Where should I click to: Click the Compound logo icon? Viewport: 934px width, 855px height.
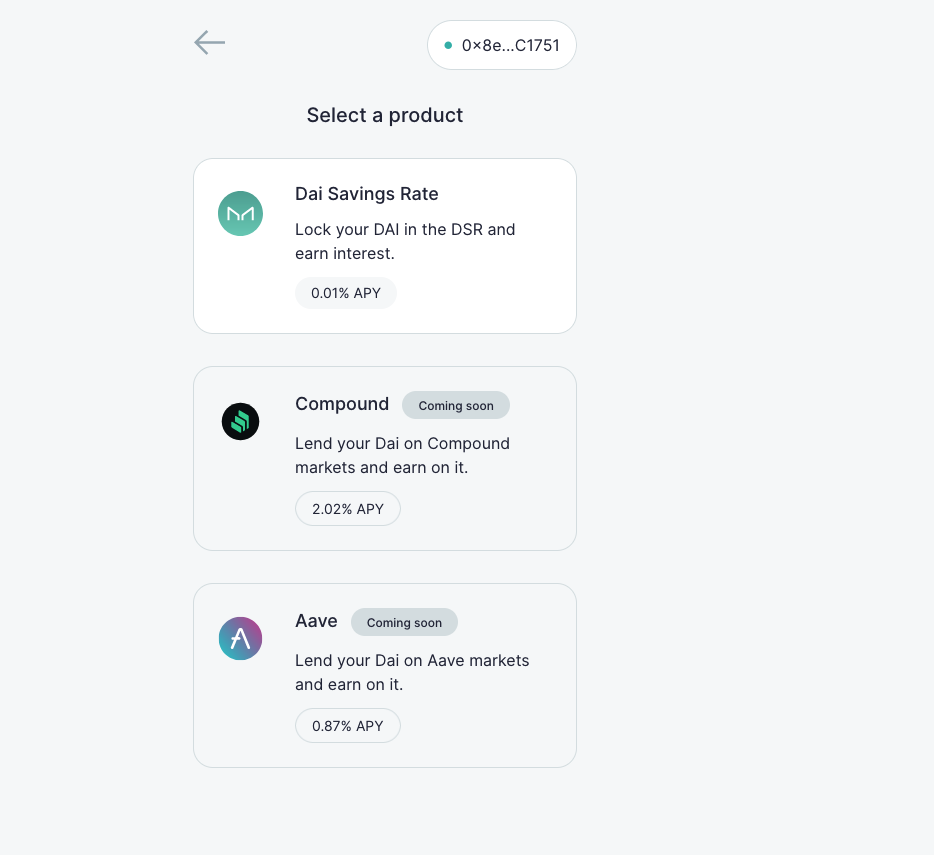pyautogui.click(x=241, y=422)
